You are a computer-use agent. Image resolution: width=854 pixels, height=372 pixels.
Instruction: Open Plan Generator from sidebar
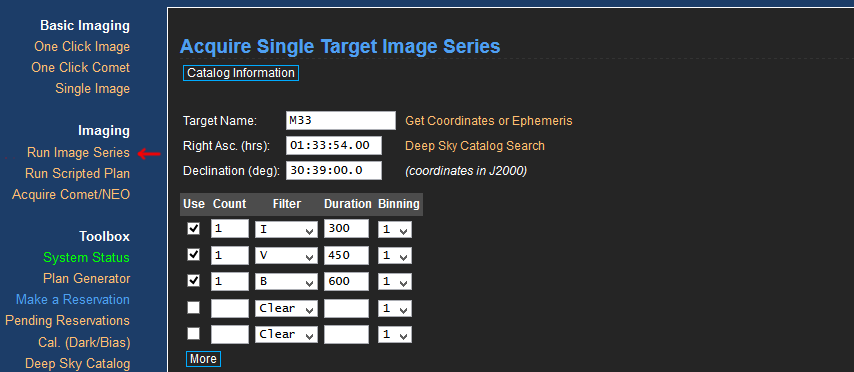click(87, 279)
